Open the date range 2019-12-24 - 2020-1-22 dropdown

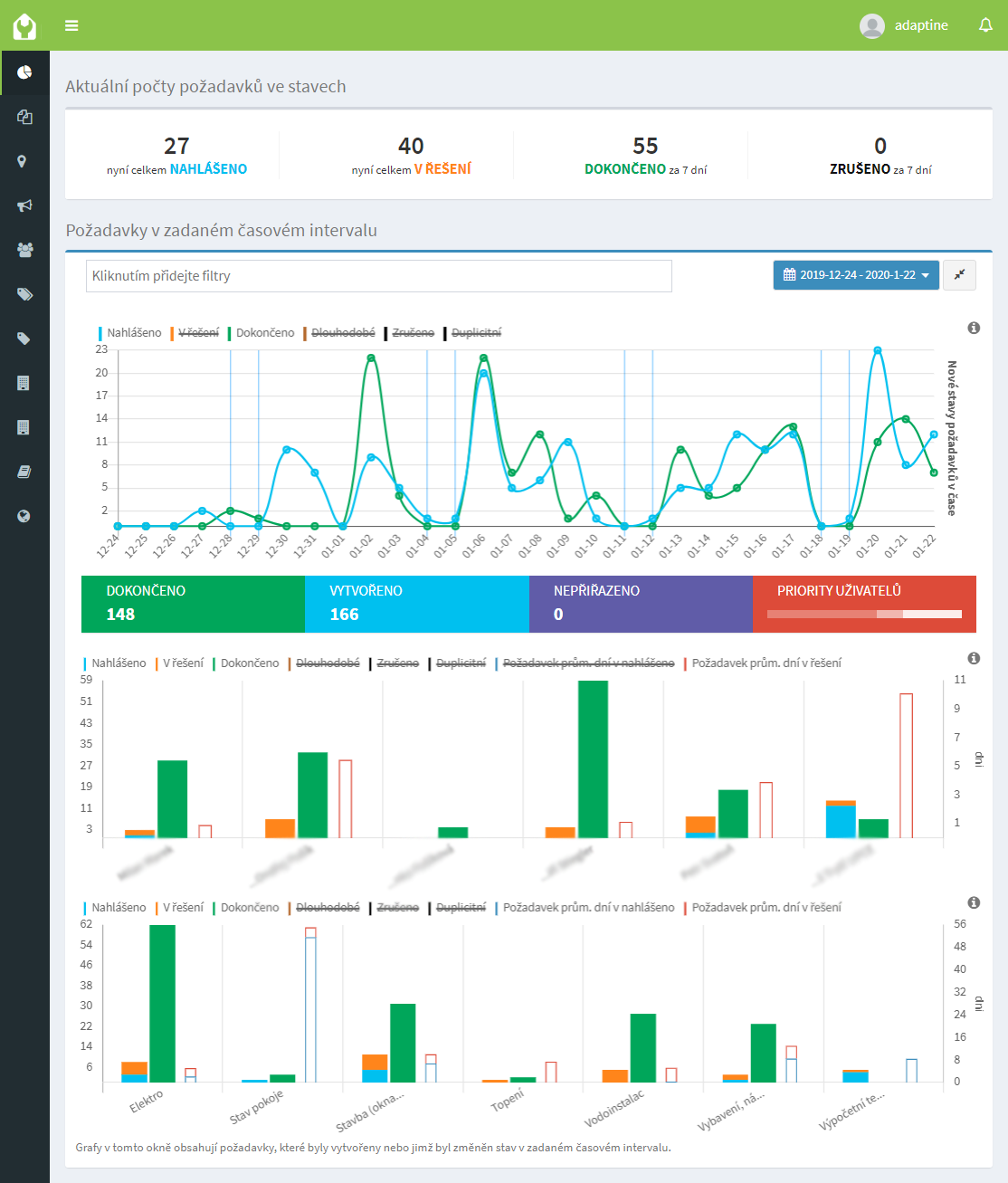(856, 275)
